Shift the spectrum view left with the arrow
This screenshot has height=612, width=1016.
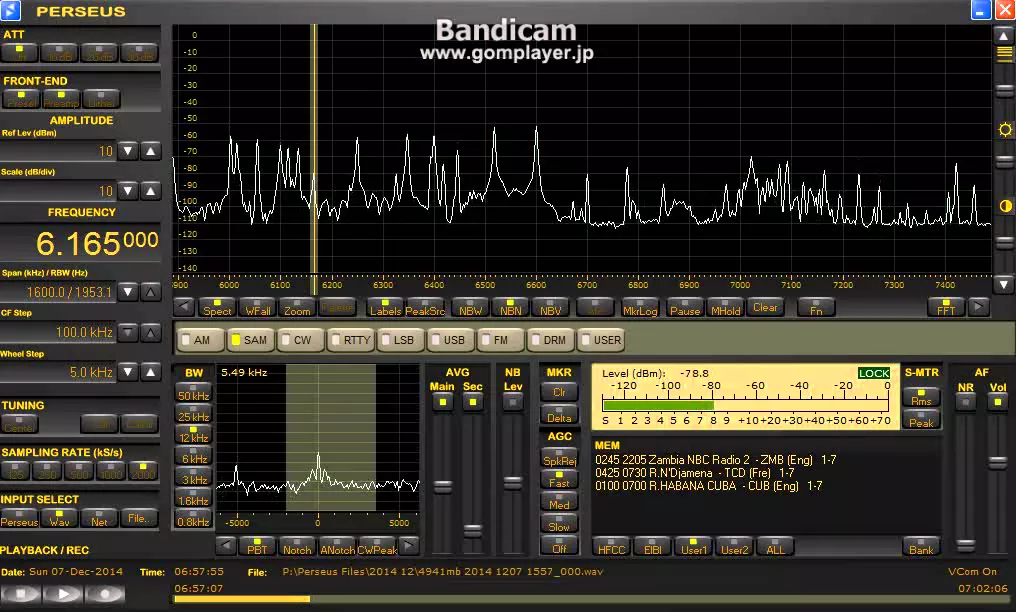184,307
